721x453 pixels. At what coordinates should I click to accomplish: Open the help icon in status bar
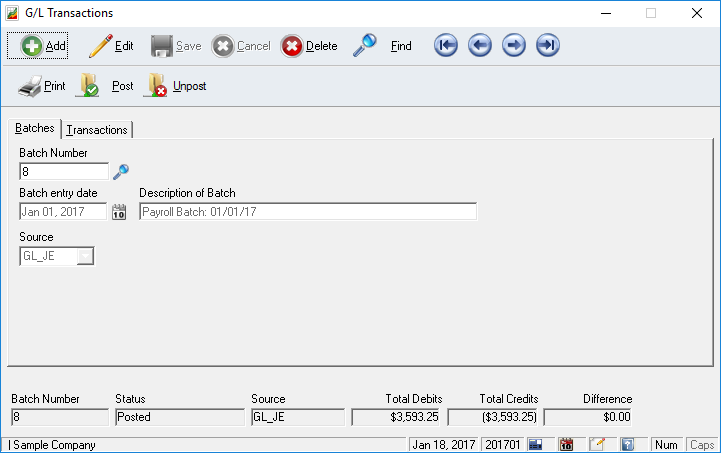[x=628, y=444]
